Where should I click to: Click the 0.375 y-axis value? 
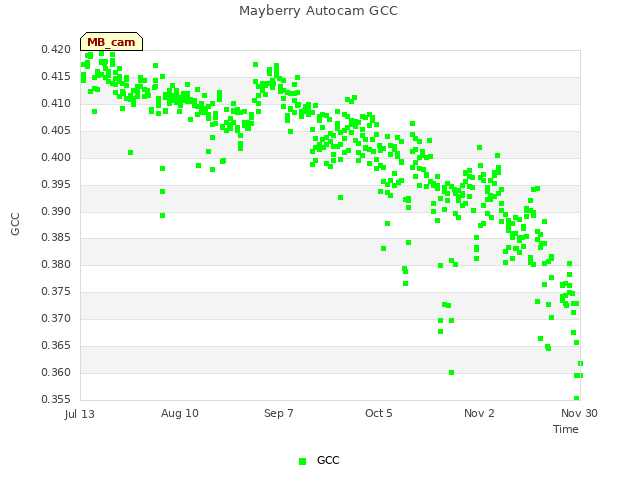point(56,291)
